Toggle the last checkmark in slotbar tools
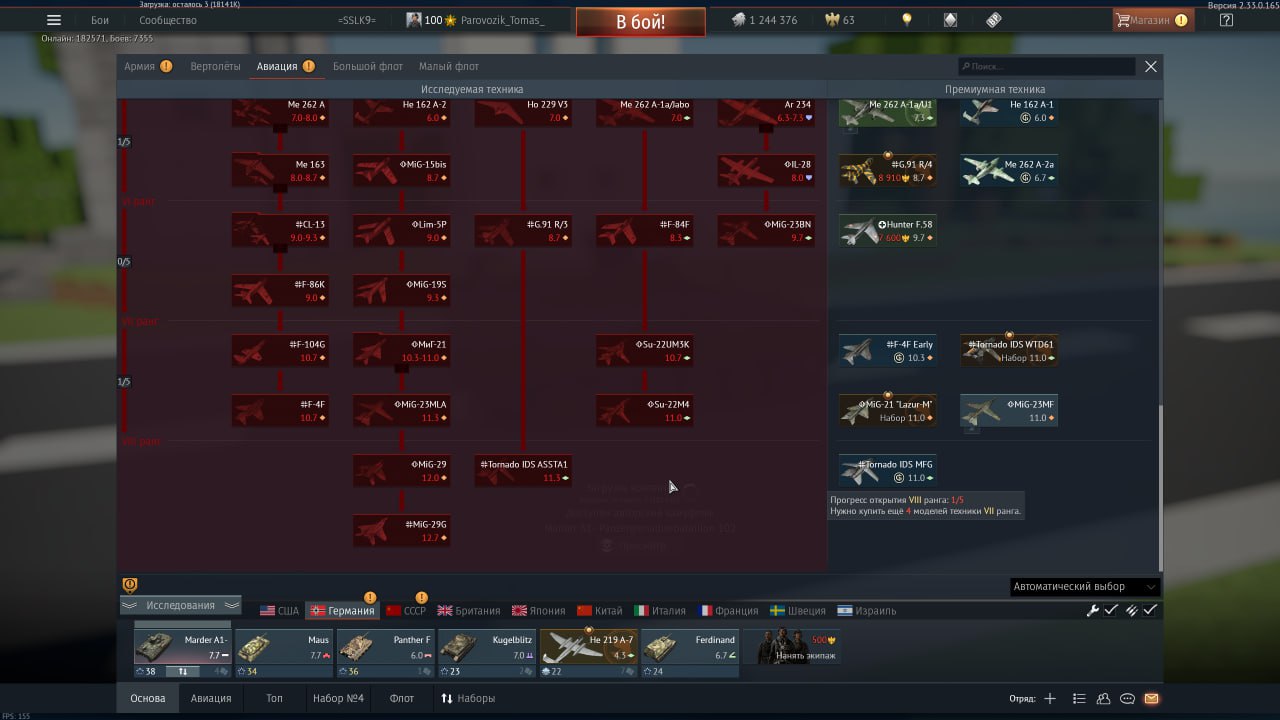The image size is (1280, 720). (x=1150, y=610)
